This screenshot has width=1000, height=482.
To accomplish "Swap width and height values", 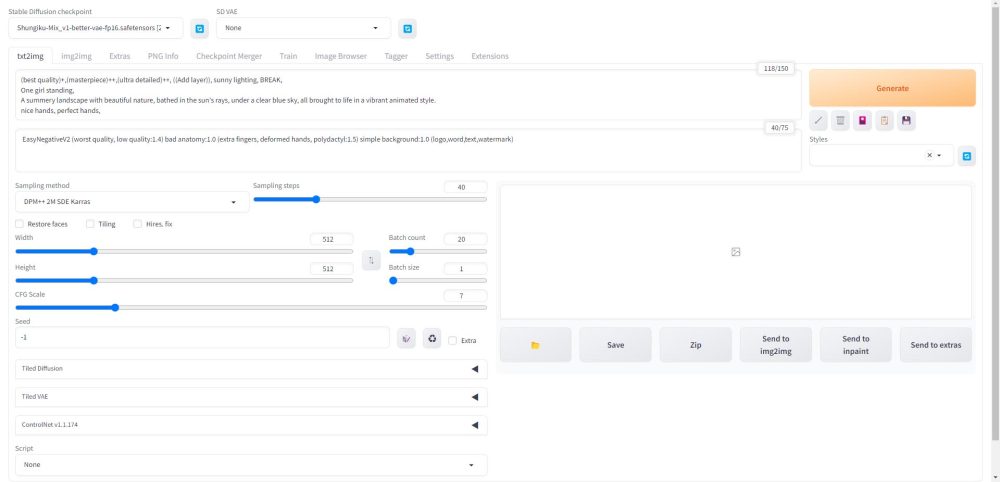I will [x=371, y=260].
